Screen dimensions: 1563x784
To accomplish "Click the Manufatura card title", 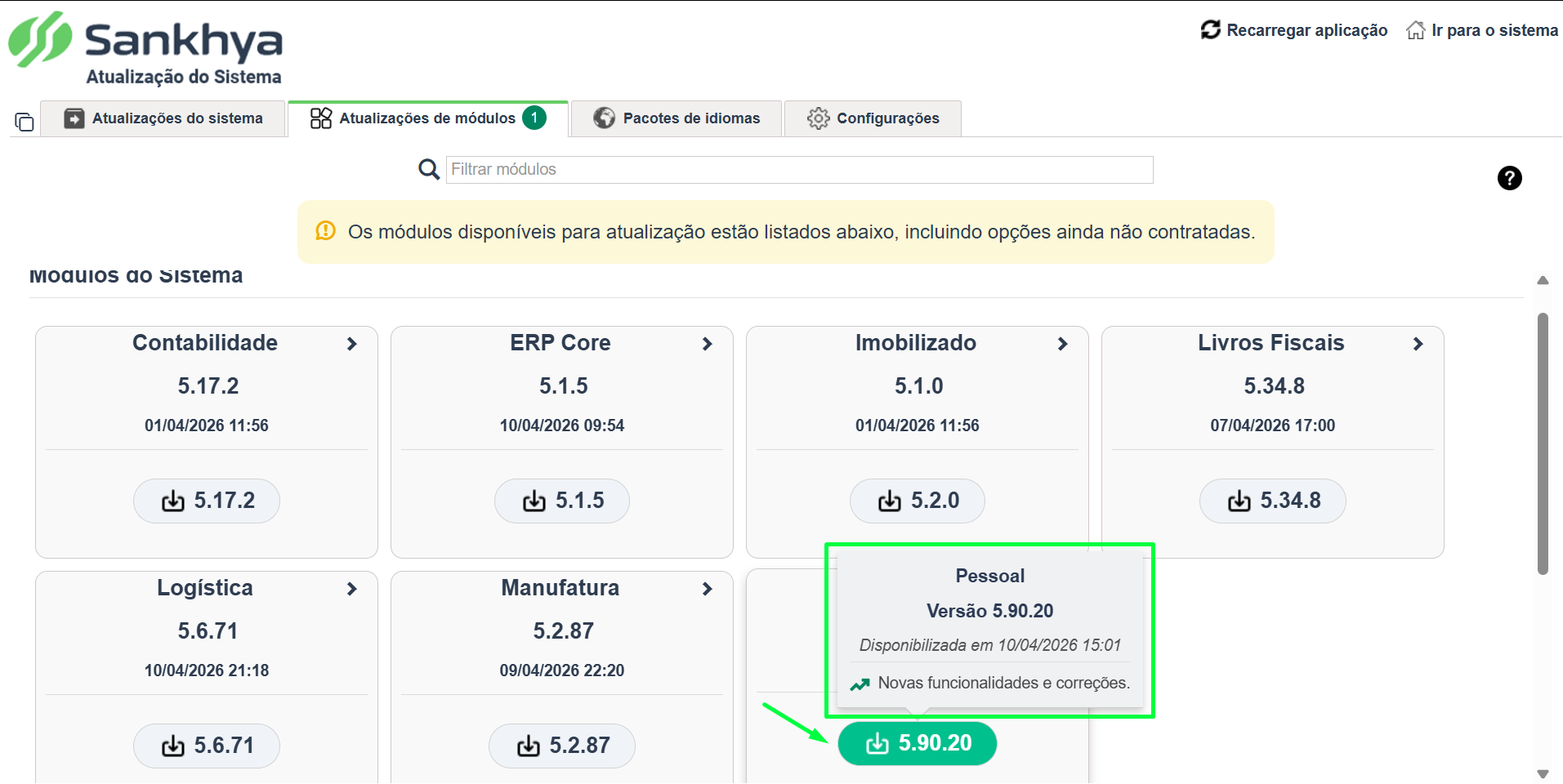I will click(x=560, y=588).
